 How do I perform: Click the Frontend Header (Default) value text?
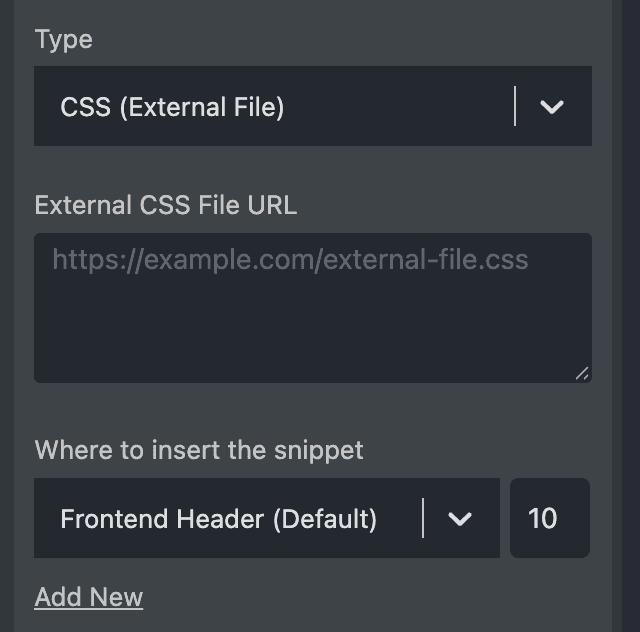coord(218,519)
